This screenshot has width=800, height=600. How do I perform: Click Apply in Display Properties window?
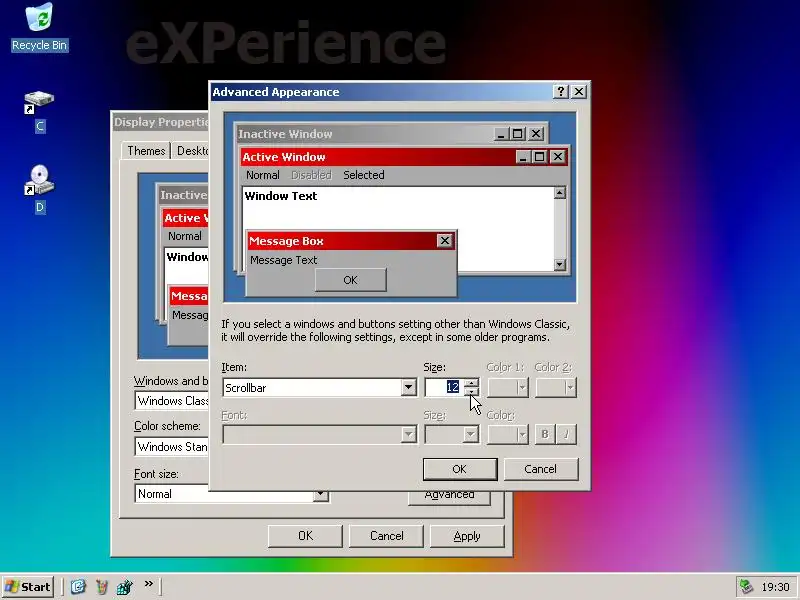(467, 536)
